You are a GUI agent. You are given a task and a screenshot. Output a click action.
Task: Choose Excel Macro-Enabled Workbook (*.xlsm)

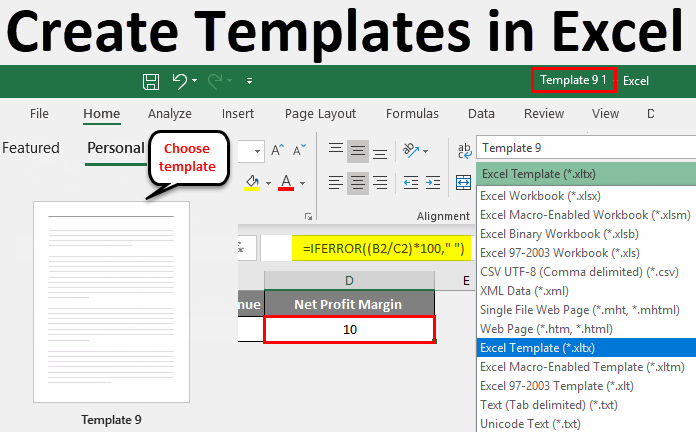[x=587, y=215]
